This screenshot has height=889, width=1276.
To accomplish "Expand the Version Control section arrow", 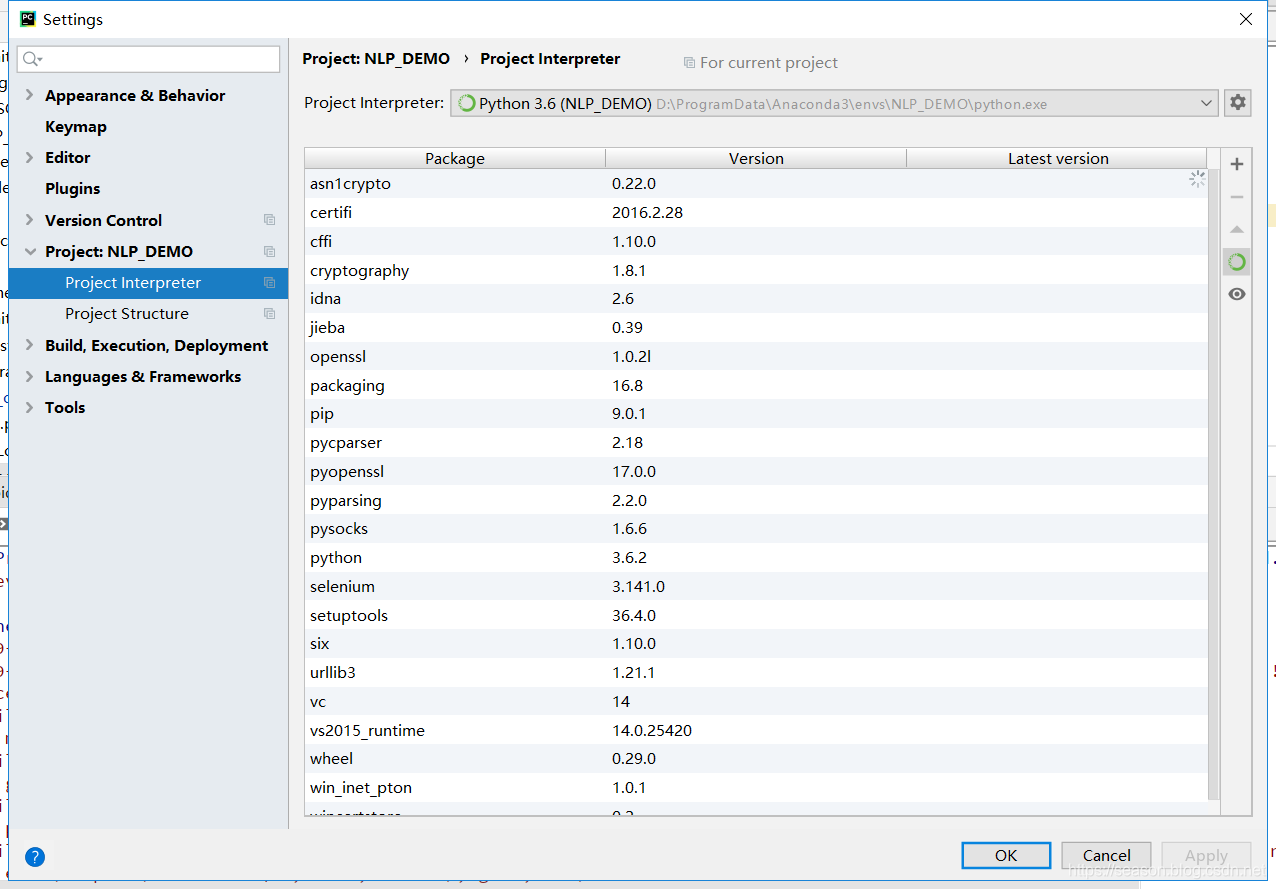I will coord(29,220).
